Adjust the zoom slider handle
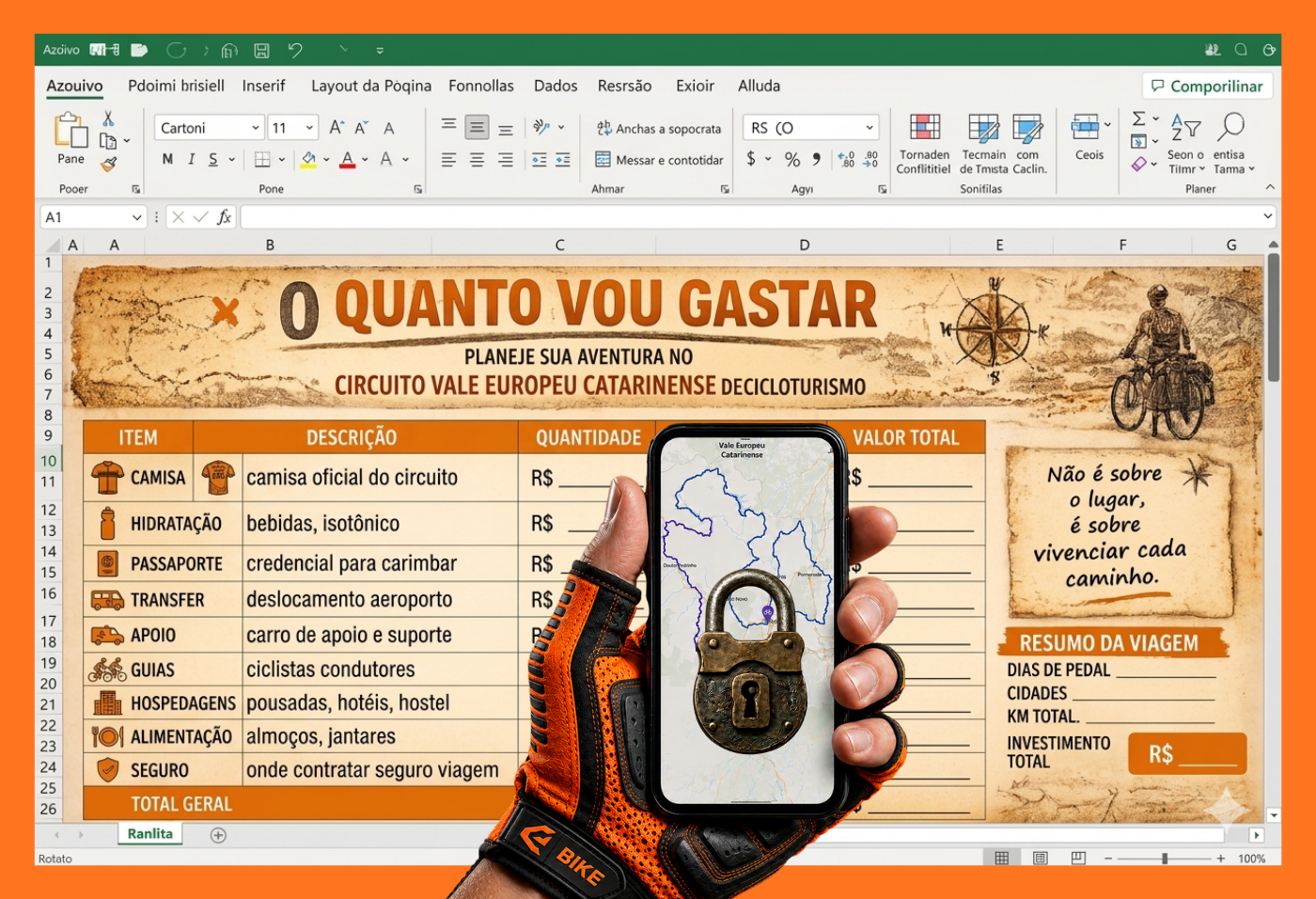1316x899 pixels. 1165,859
